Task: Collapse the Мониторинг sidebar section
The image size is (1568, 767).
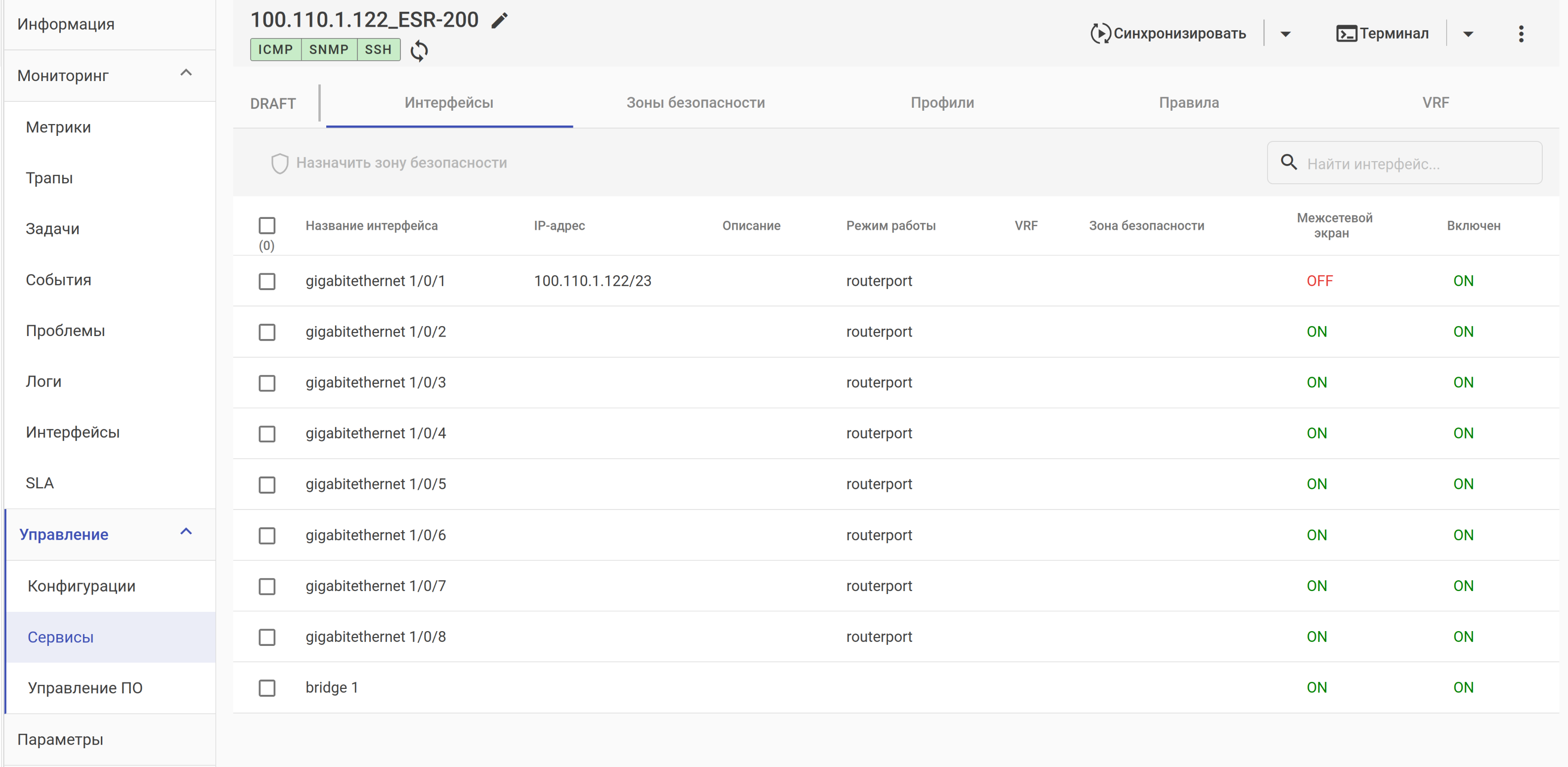Action: (186, 73)
